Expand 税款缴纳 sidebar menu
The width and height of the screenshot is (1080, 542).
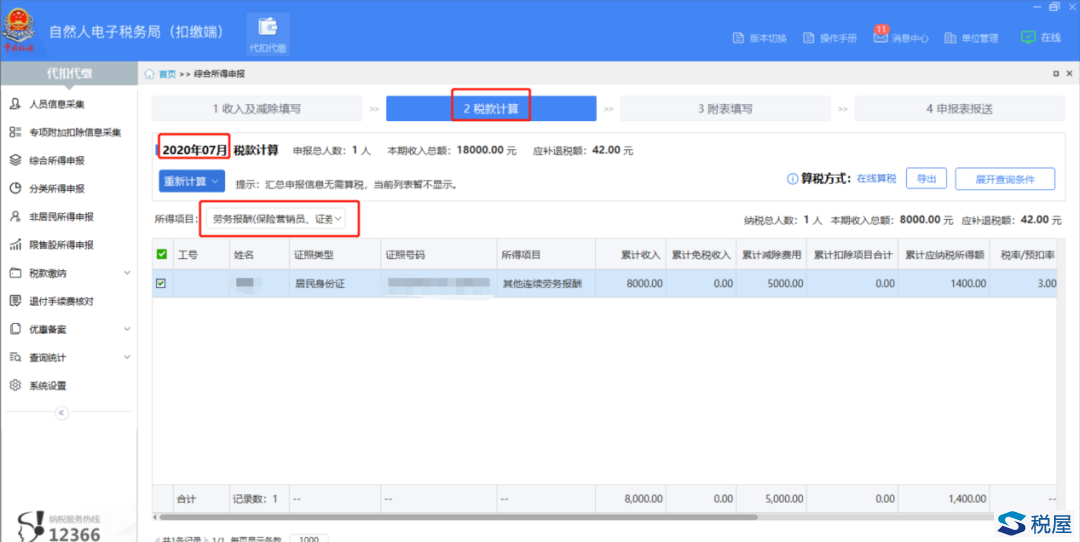[x=126, y=273]
